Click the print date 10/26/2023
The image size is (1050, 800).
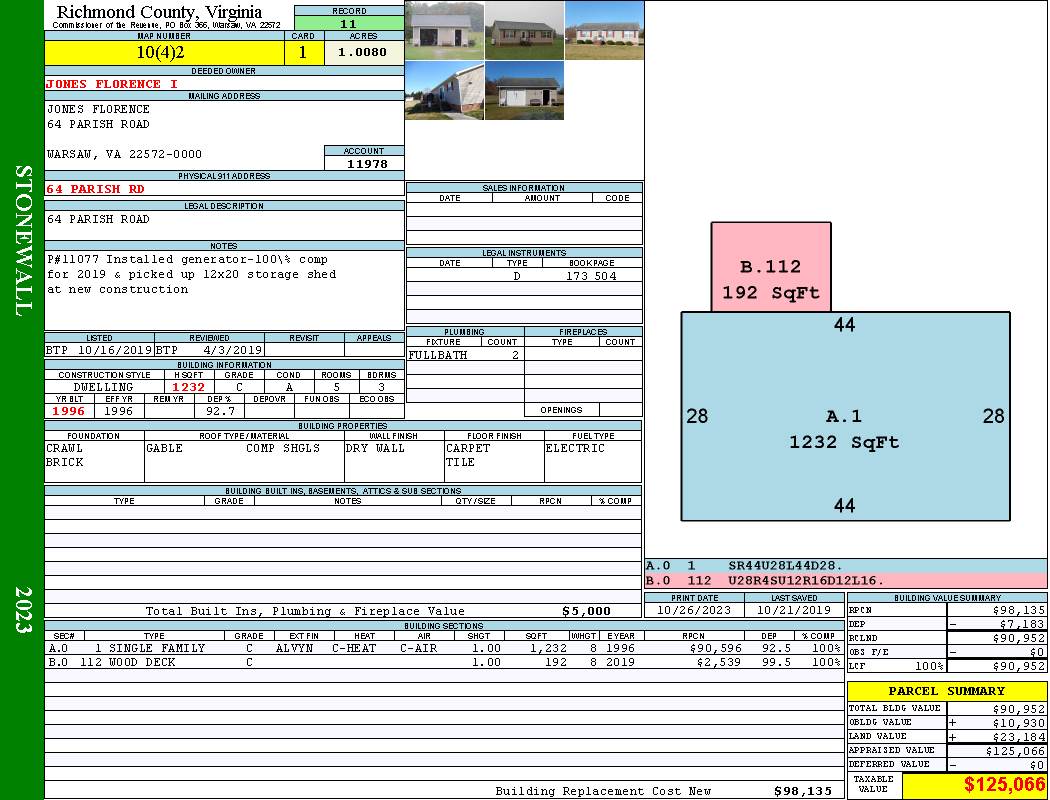point(694,610)
